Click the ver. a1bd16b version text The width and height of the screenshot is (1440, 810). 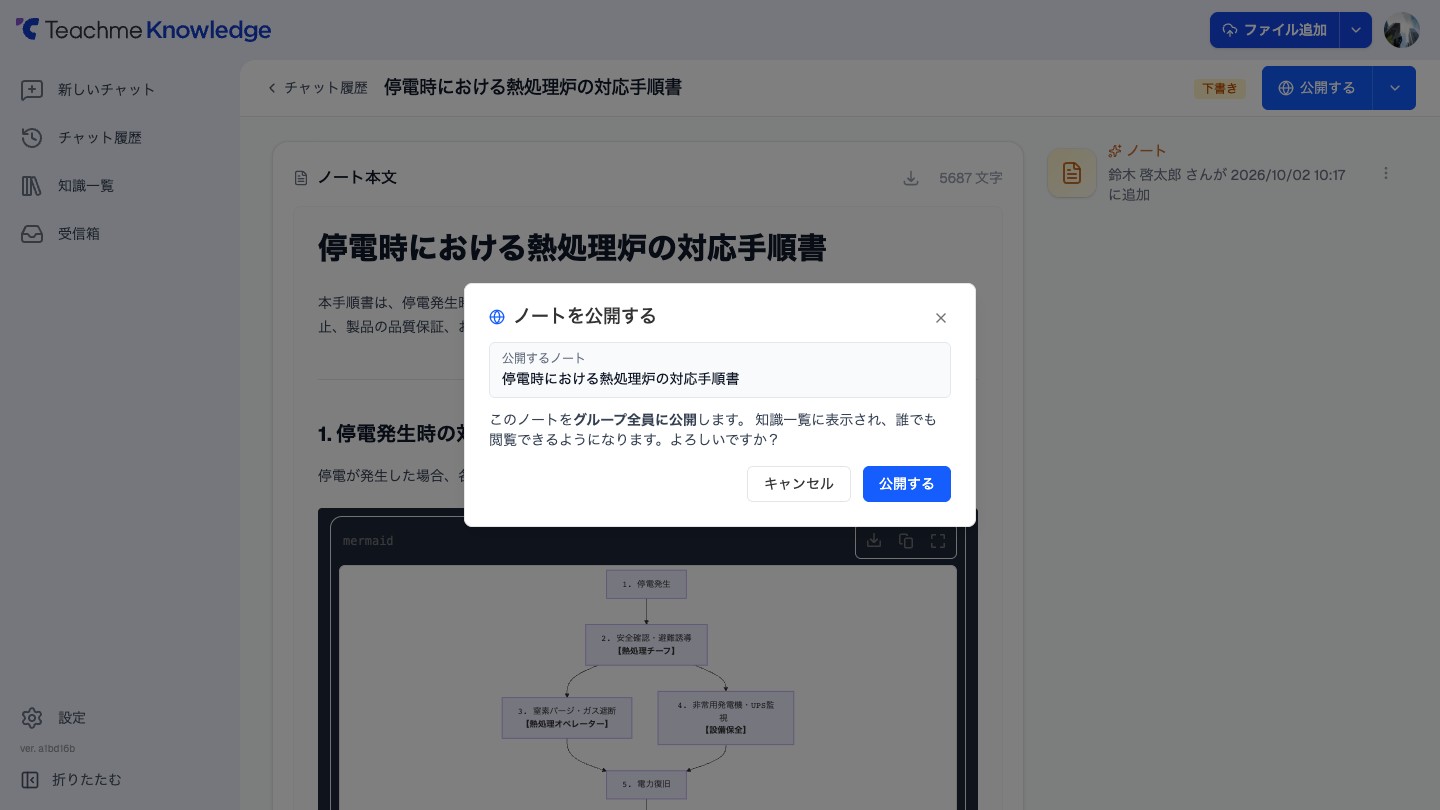pos(48,748)
